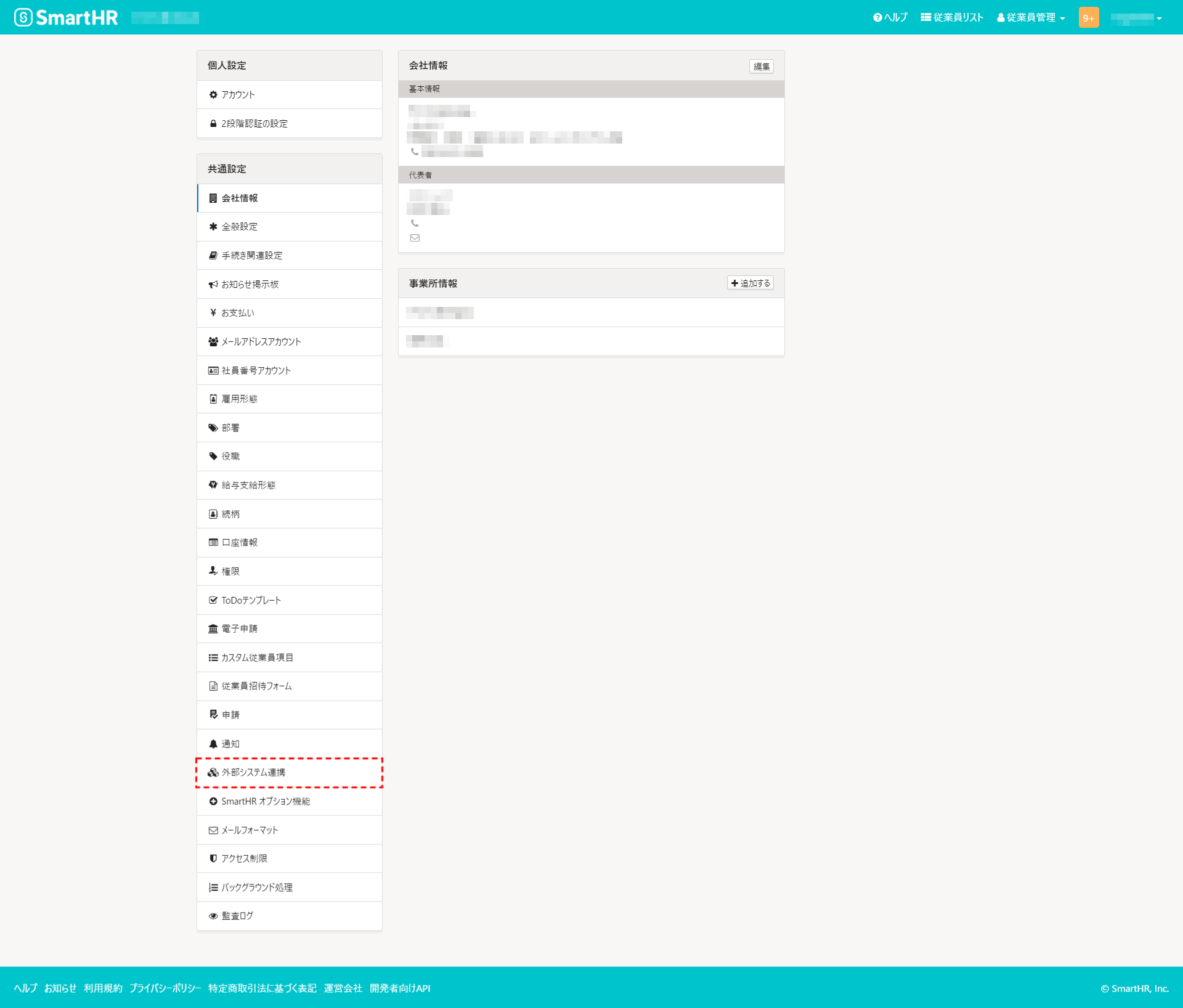The width and height of the screenshot is (1183, 1008).
Task: Select the account gear icon under 個人設定
Action: click(x=213, y=94)
